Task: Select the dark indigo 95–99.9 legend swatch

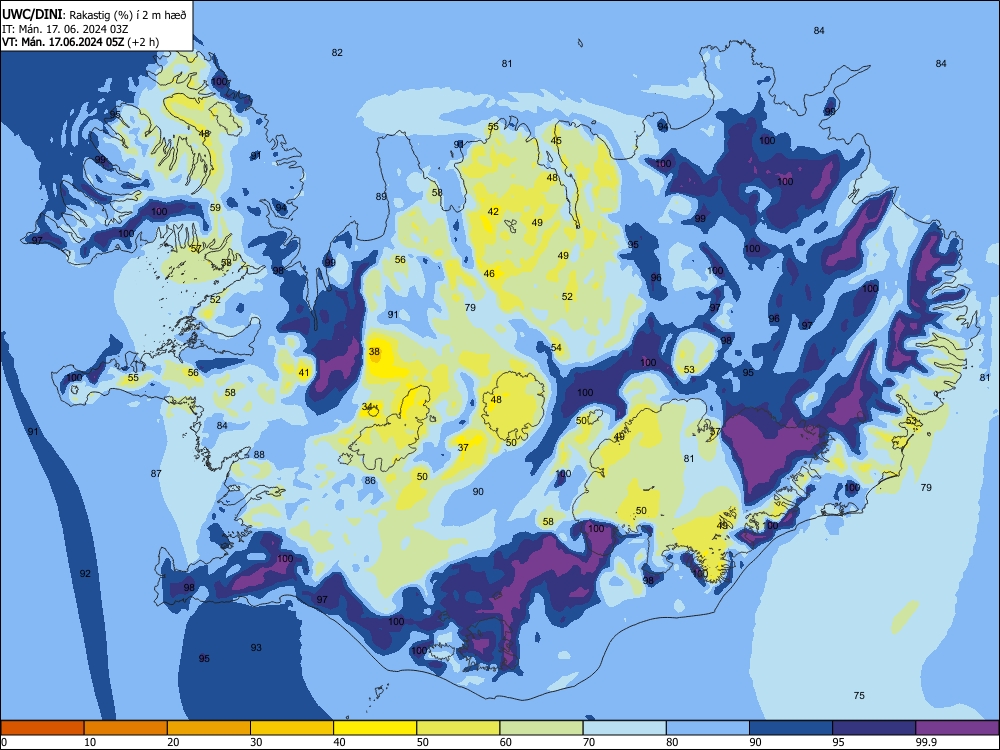Action: coord(874,728)
